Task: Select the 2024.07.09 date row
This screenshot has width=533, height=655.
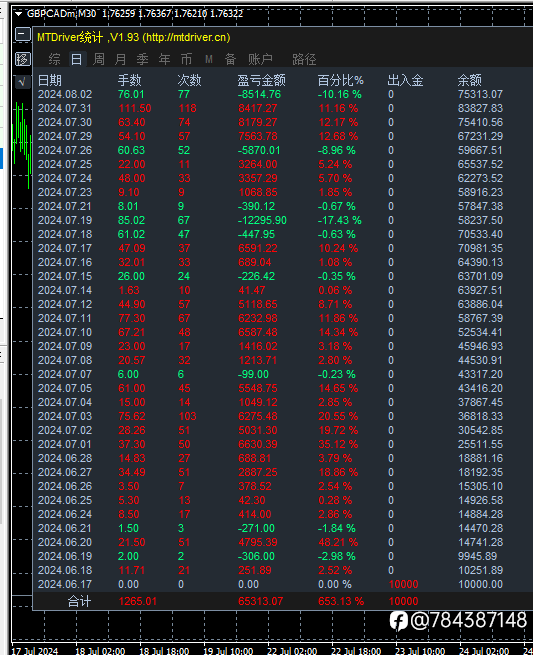Action: coord(65,346)
